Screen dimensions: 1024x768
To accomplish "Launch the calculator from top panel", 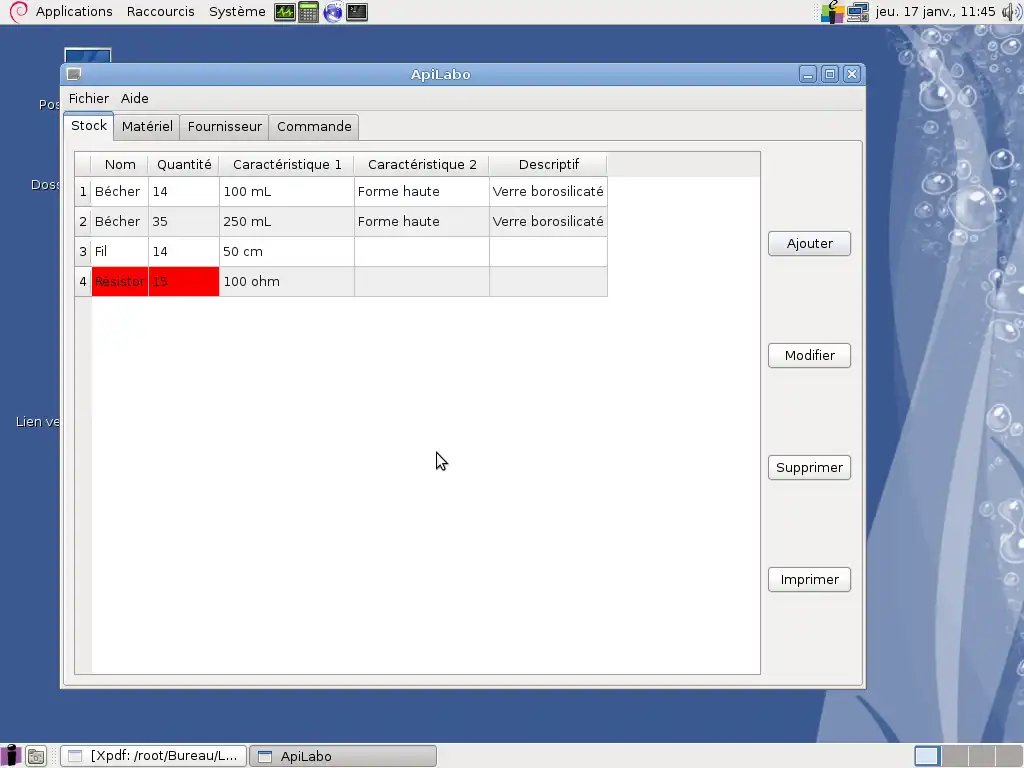I will [308, 12].
